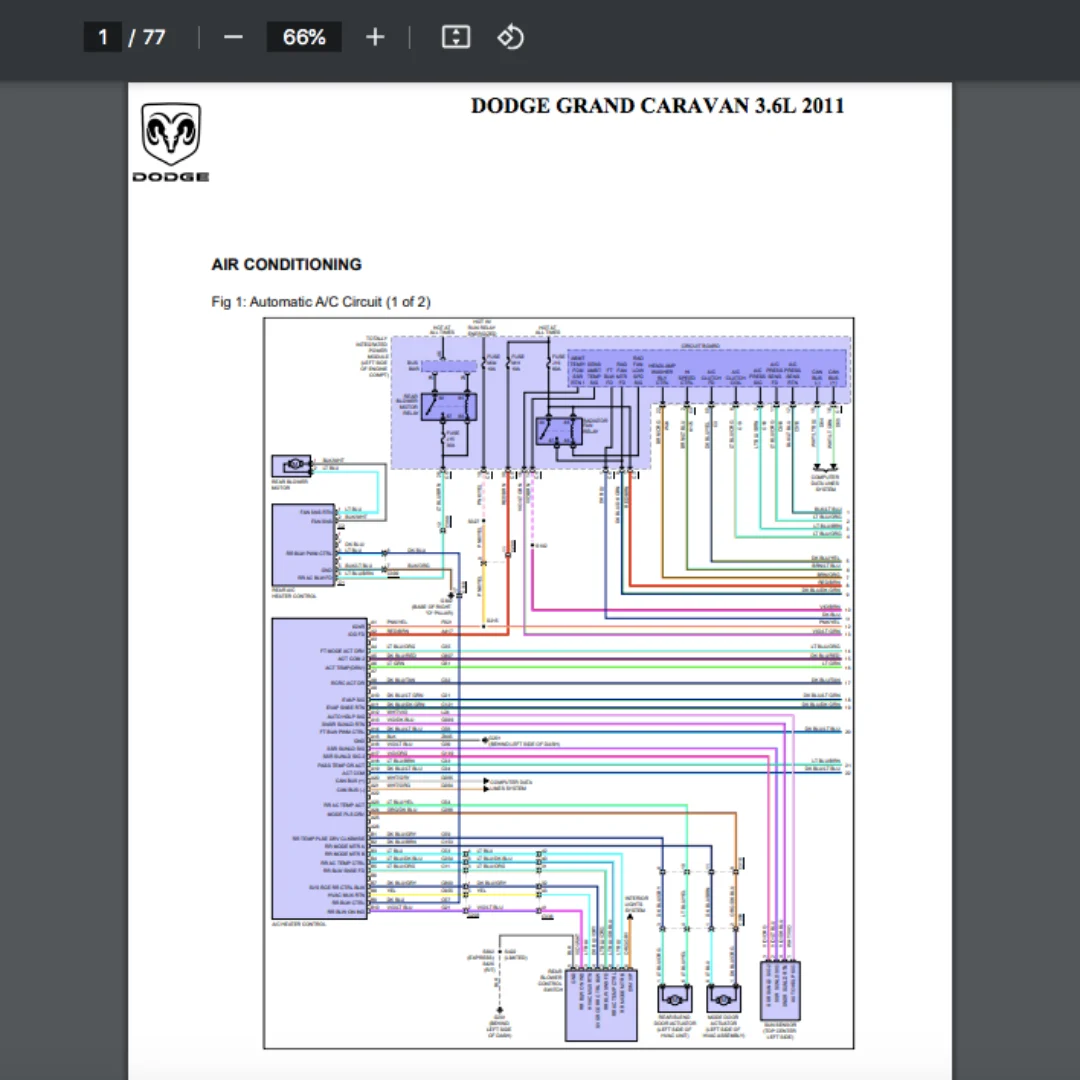Select the AIR CONDITIONING heading
1080x1080 pixels.
click(287, 264)
